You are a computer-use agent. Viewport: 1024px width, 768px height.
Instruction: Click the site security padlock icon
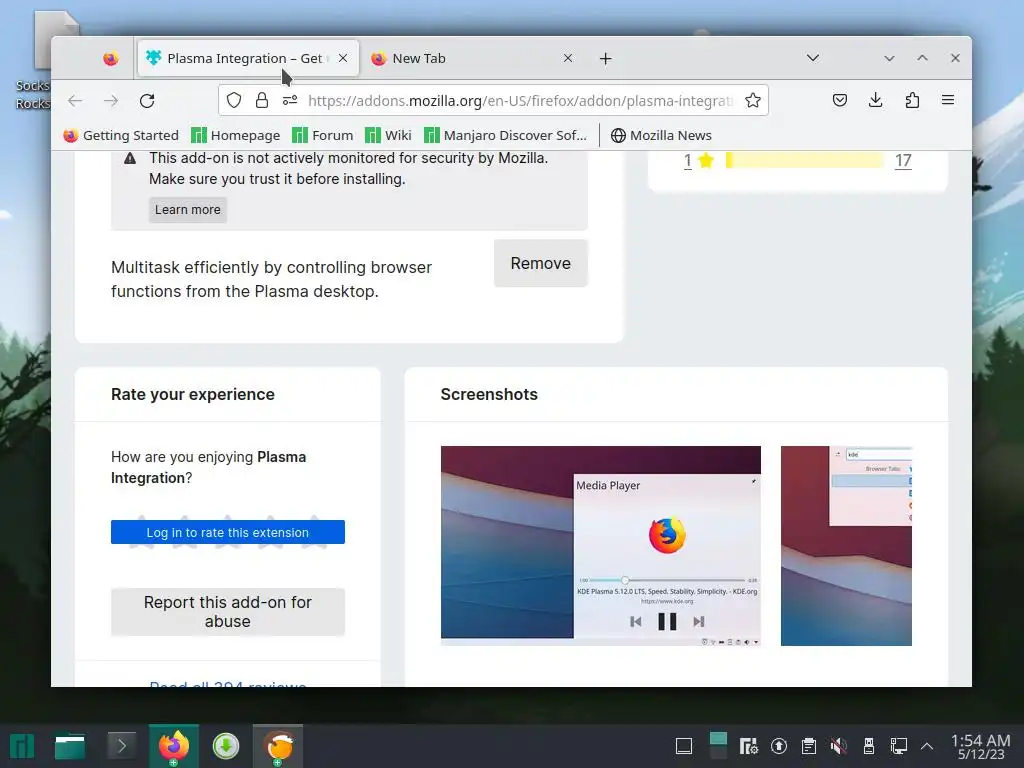click(262, 101)
